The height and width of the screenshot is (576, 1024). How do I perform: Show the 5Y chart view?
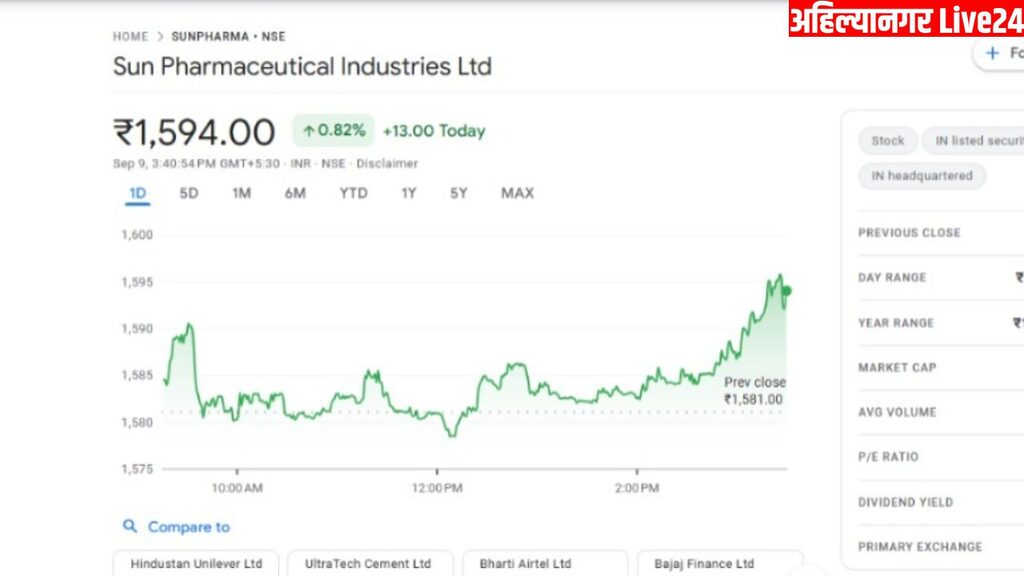(x=458, y=193)
